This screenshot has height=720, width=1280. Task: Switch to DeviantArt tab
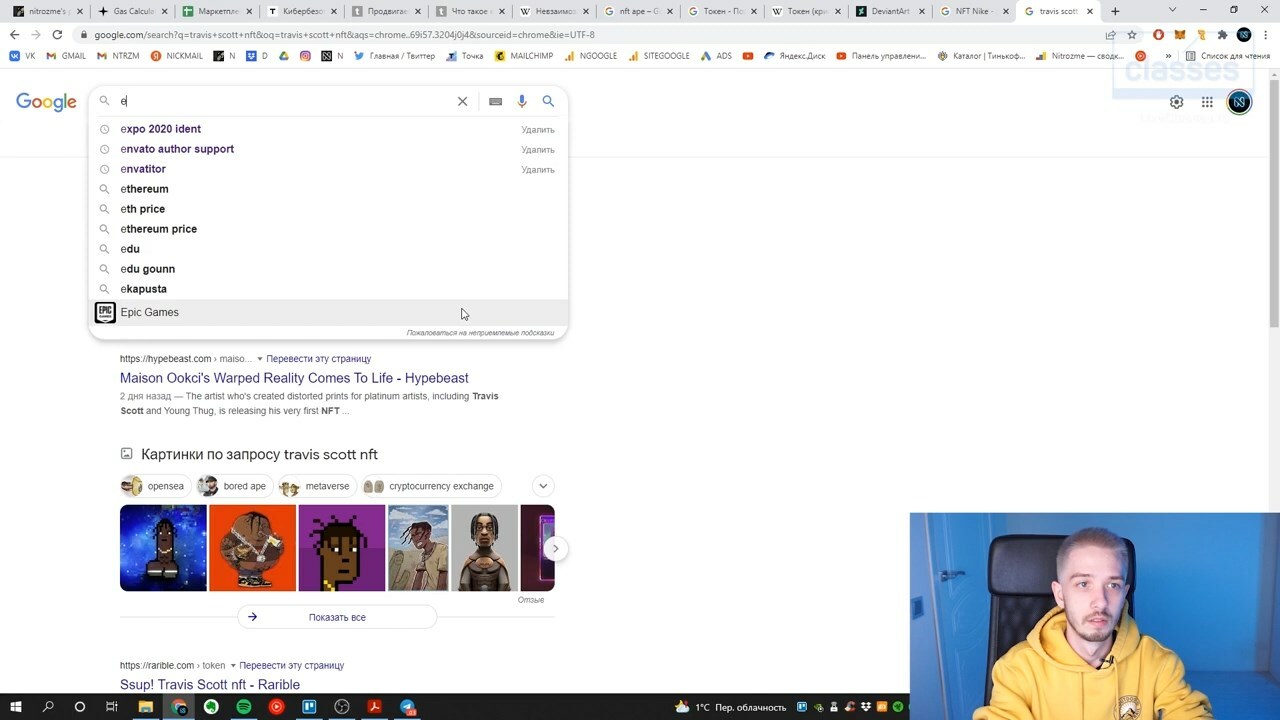click(889, 11)
